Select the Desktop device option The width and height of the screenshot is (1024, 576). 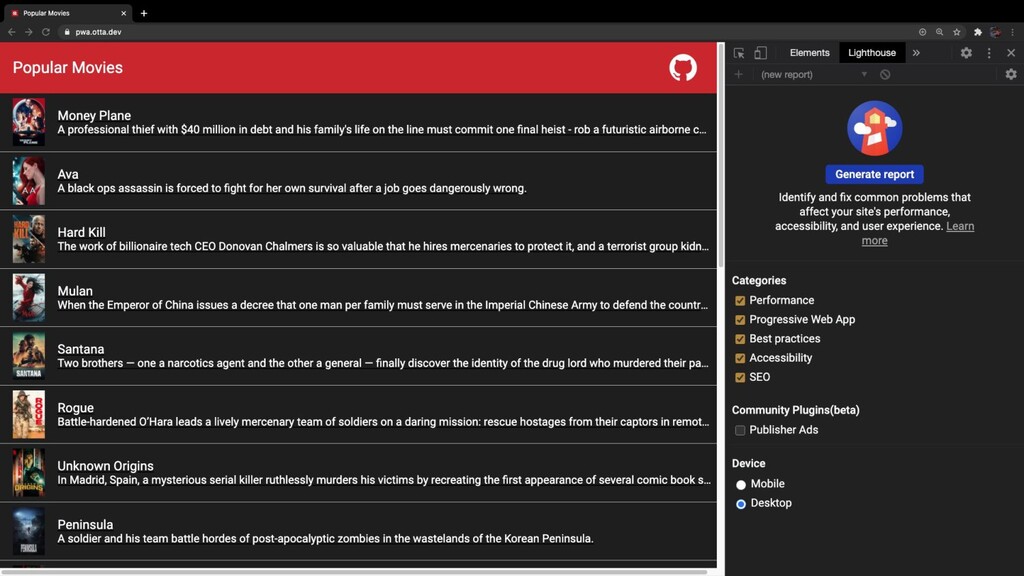tap(741, 504)
